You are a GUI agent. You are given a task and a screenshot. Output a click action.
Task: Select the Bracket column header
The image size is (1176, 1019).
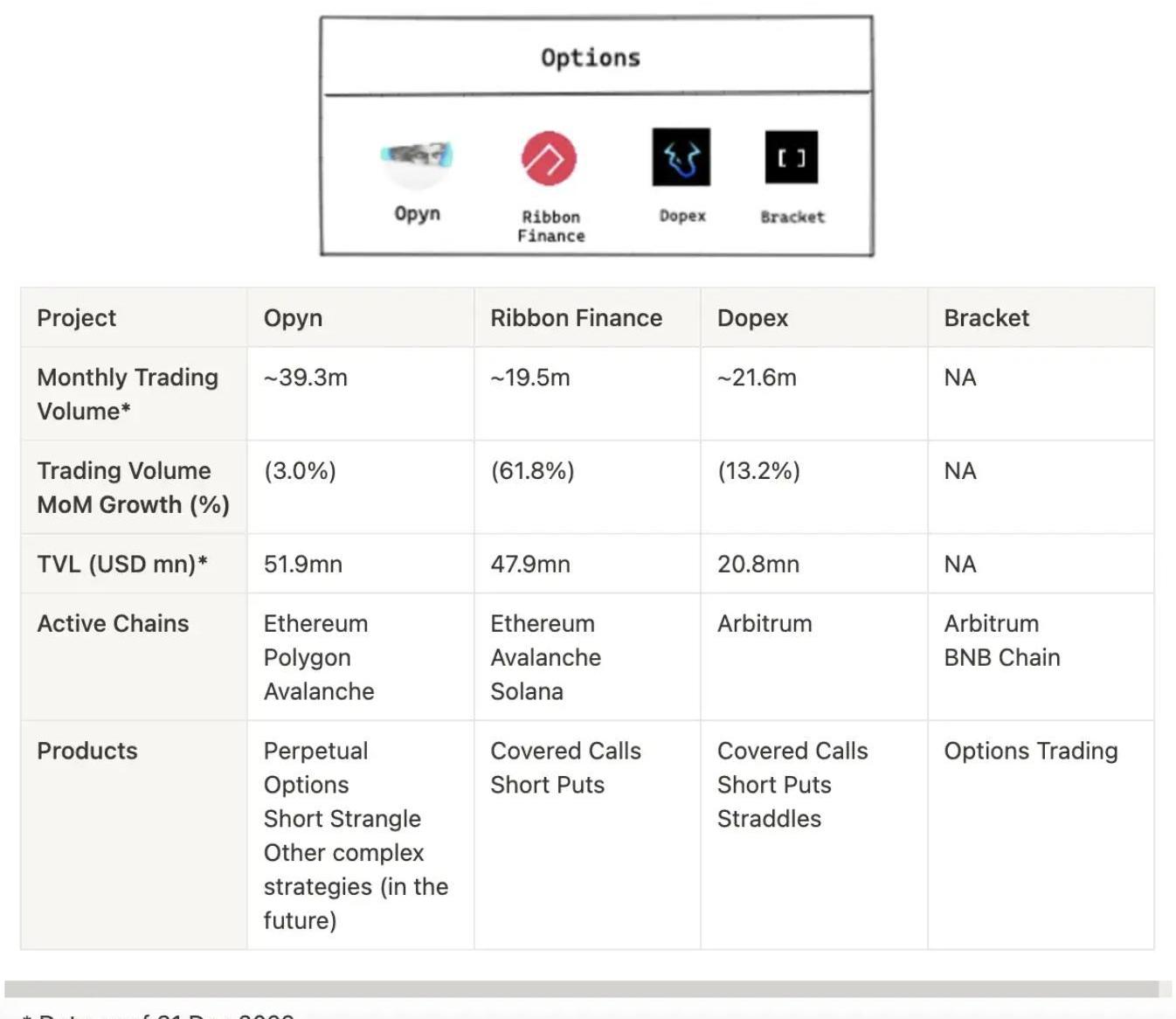[986, 318]
